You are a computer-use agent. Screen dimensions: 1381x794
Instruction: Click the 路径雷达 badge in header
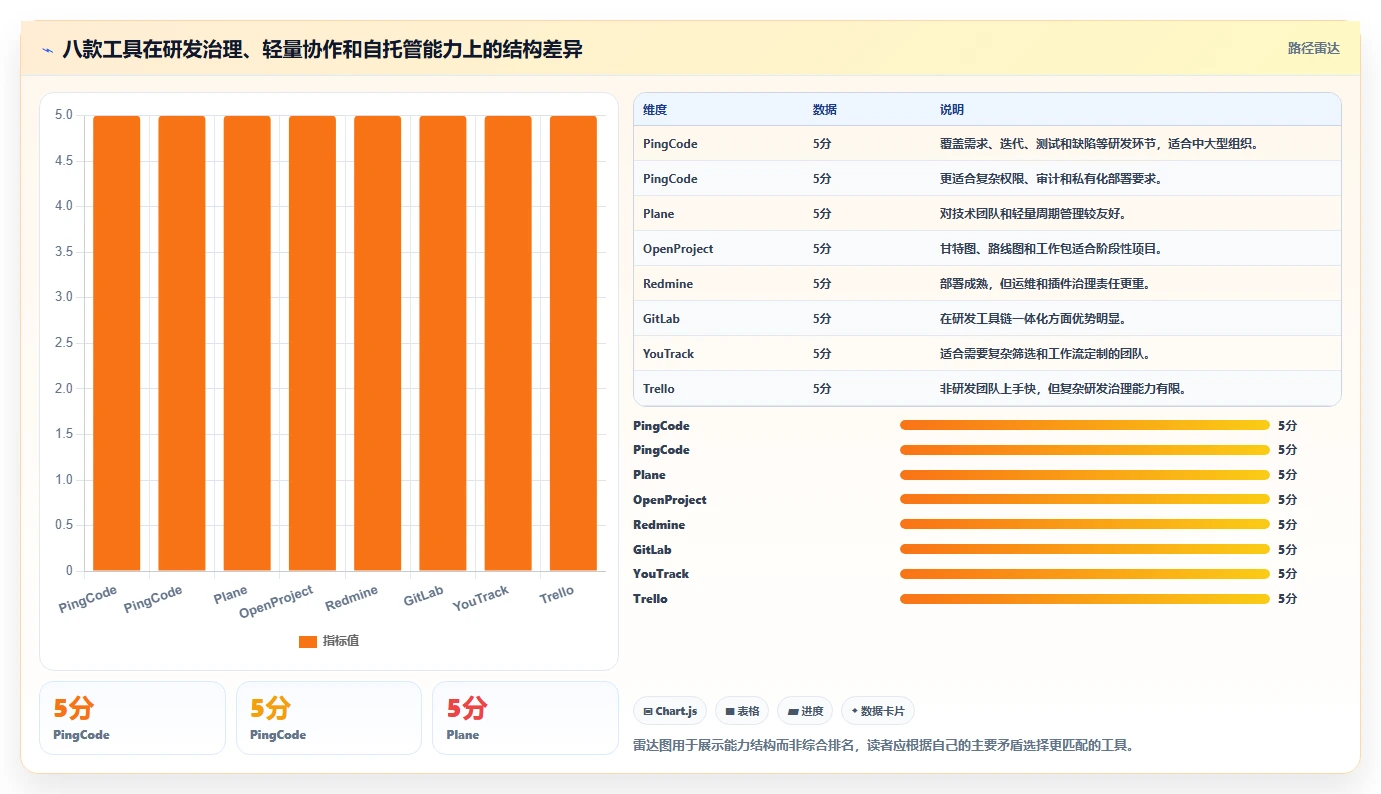pyautogui.click(x=1313, y=48)
